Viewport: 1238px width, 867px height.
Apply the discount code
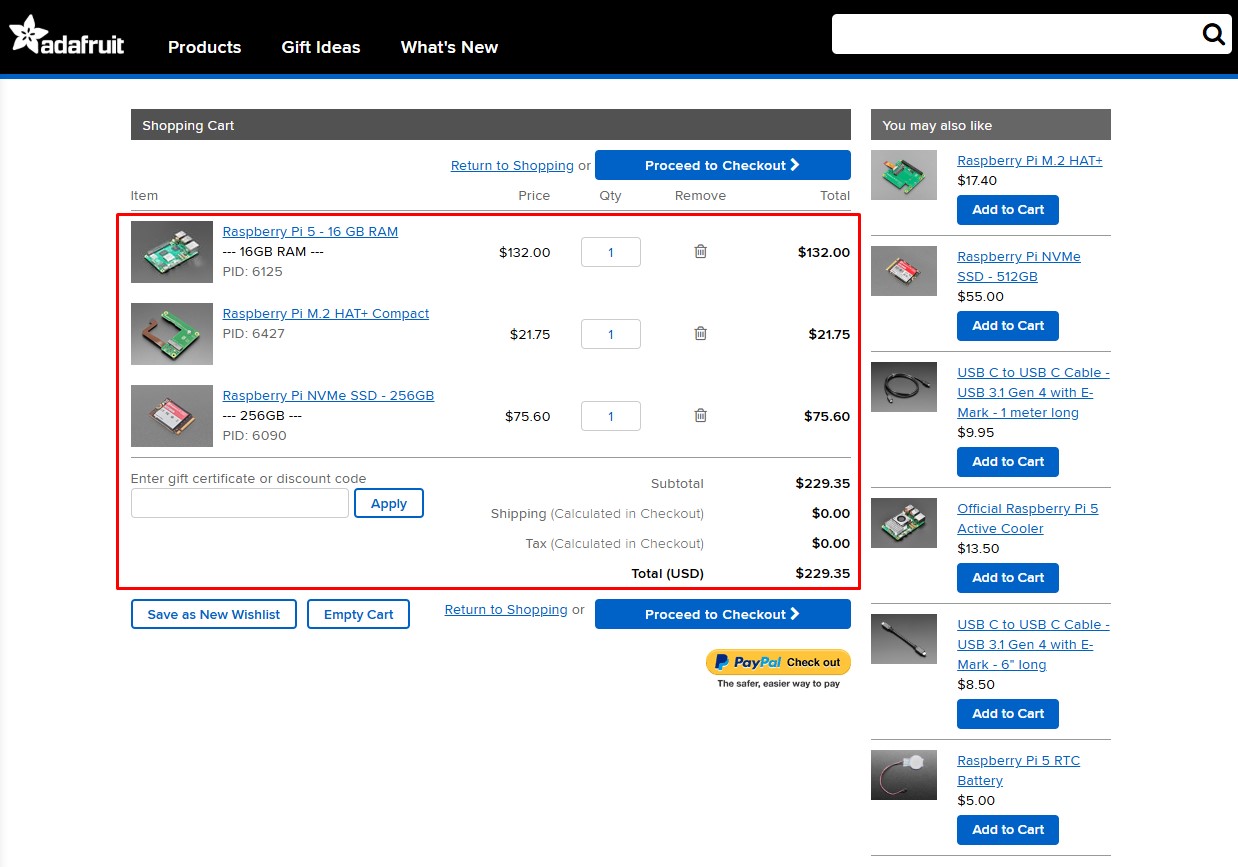(x=388, y=503)
